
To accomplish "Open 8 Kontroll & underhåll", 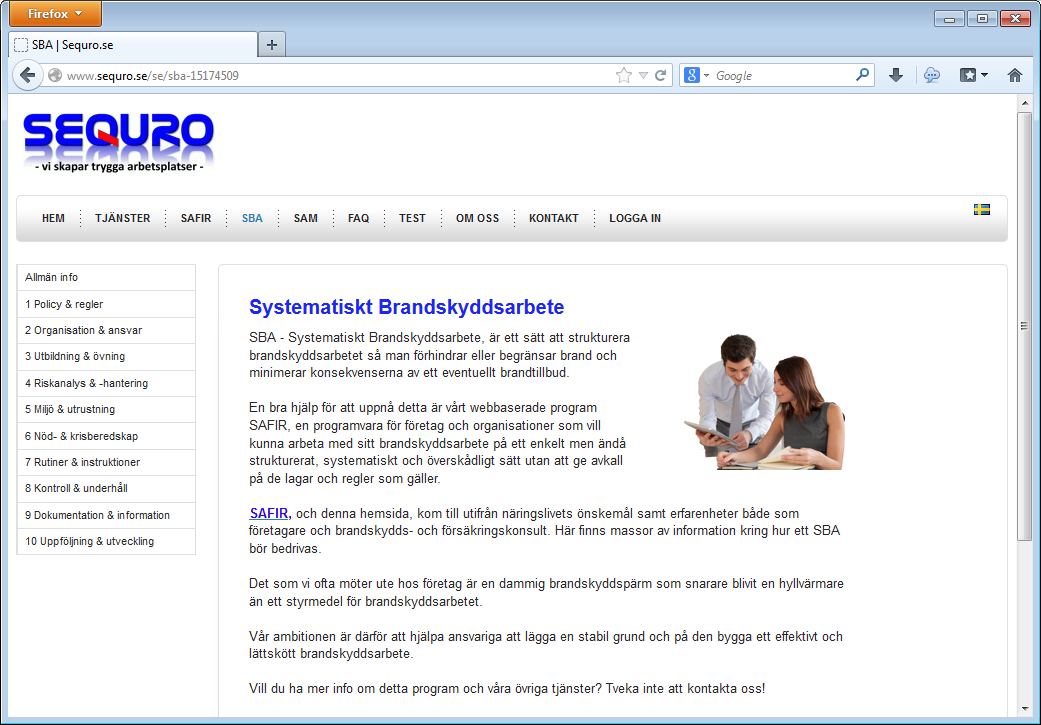I will pos(106,488).
